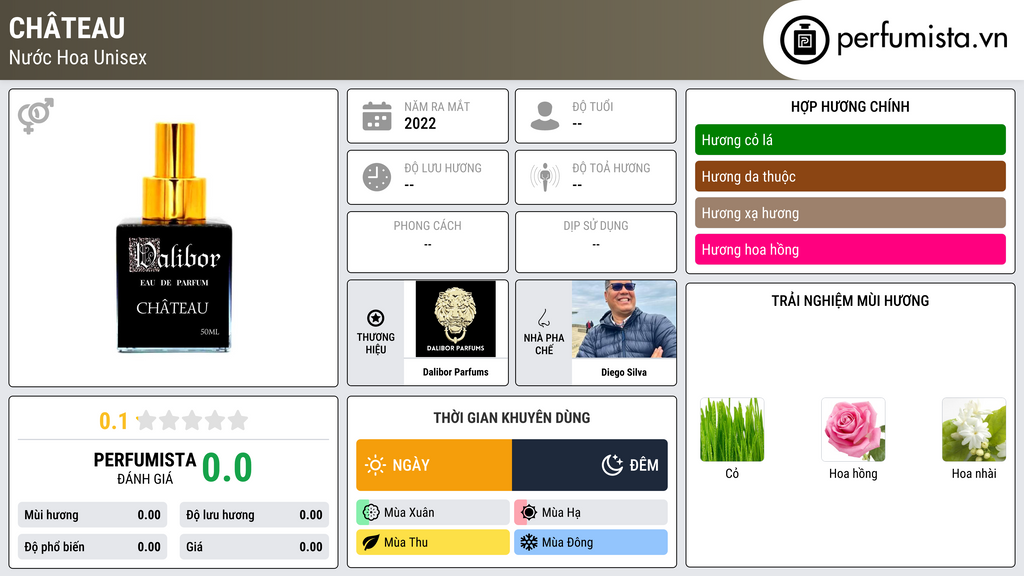Click the perfumista.vn perfume bottle logo icon
This screenshot has height=576, width=1024.
coord(805,40)
